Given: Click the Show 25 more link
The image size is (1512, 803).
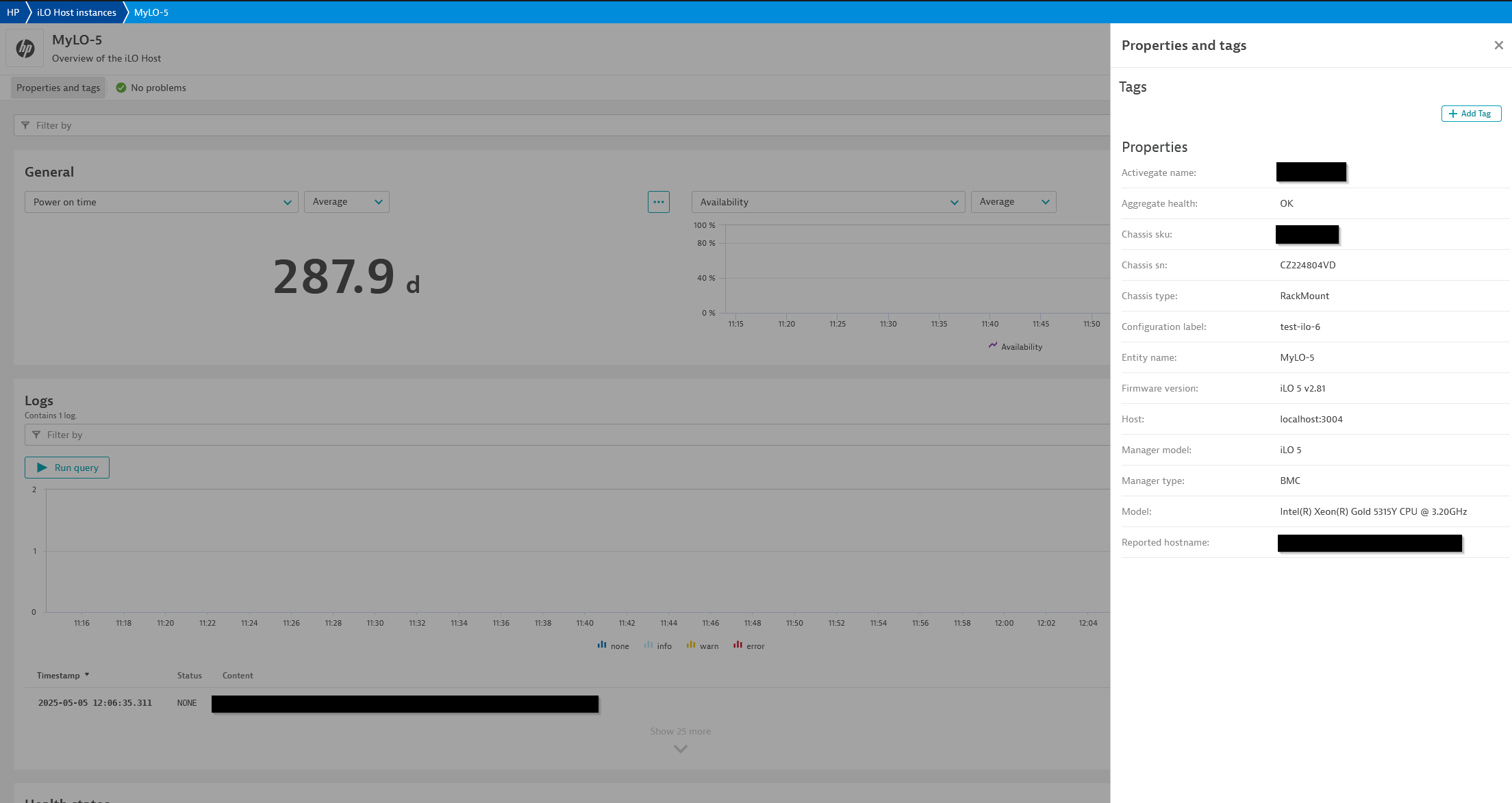Looking at the screenshot, I should tap(680, 731).
